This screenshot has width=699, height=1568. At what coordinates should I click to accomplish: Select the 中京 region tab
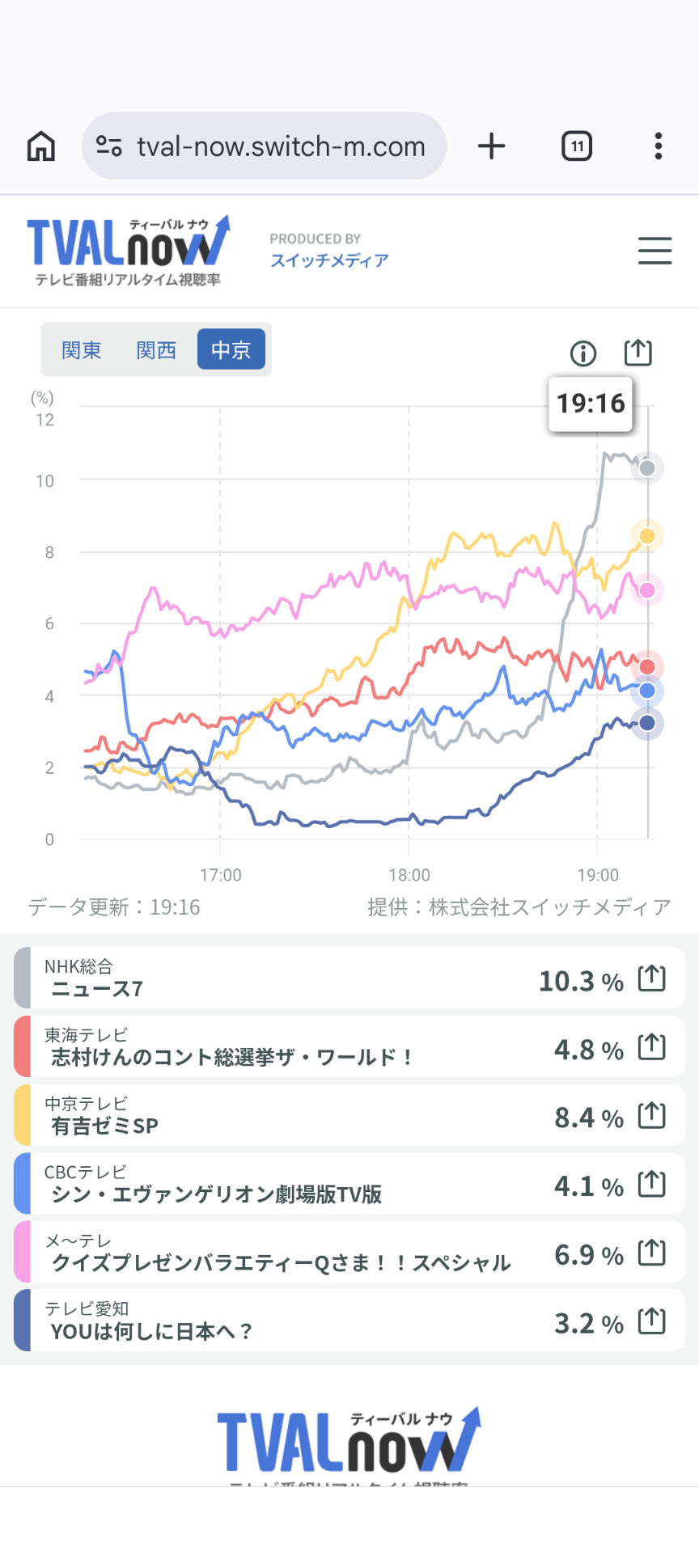231,349
